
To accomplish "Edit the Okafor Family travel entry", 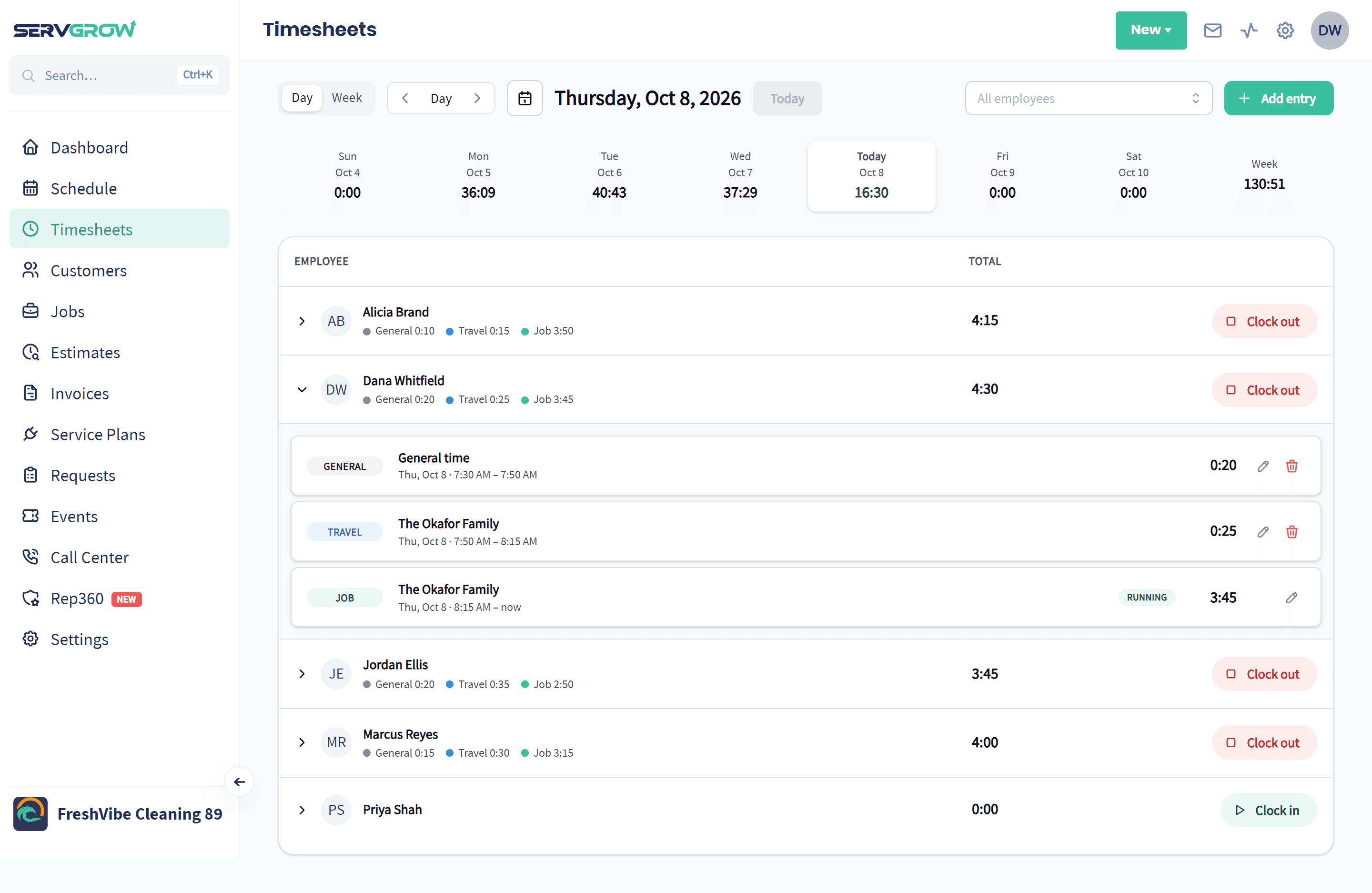I will click(1262, 531).
